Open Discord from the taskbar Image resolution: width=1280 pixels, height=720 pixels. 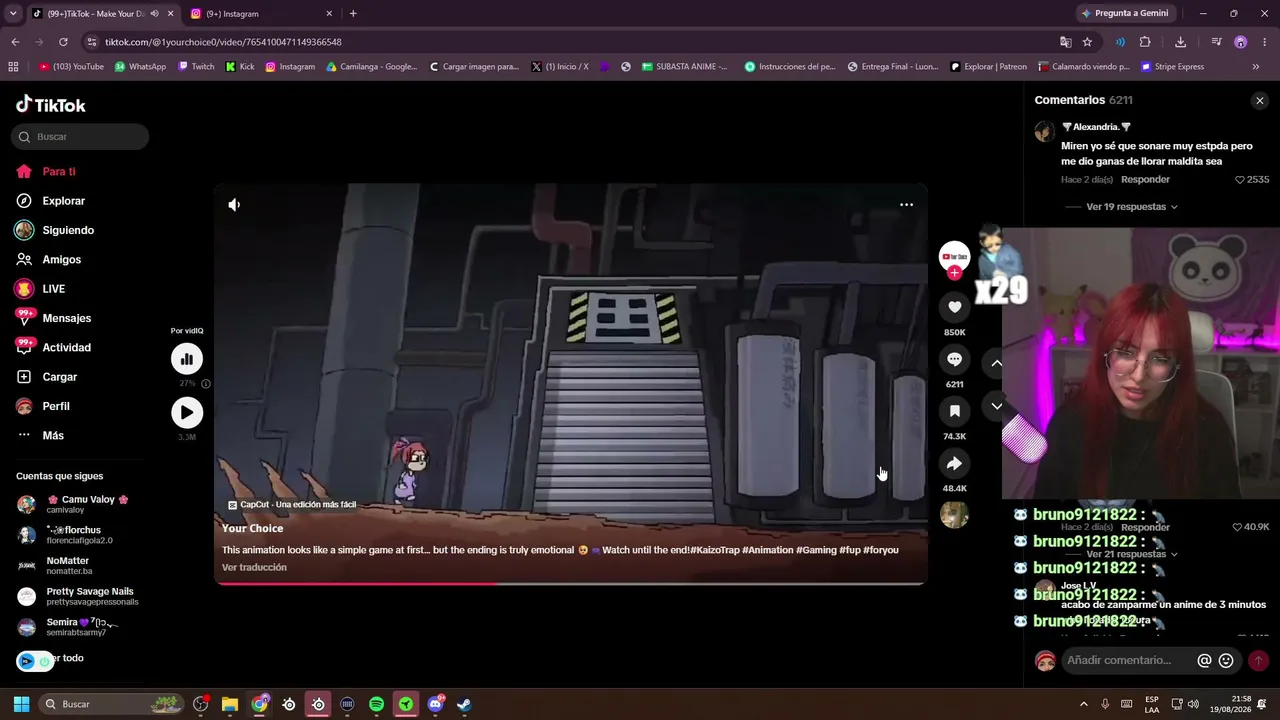tap(435, 704)
